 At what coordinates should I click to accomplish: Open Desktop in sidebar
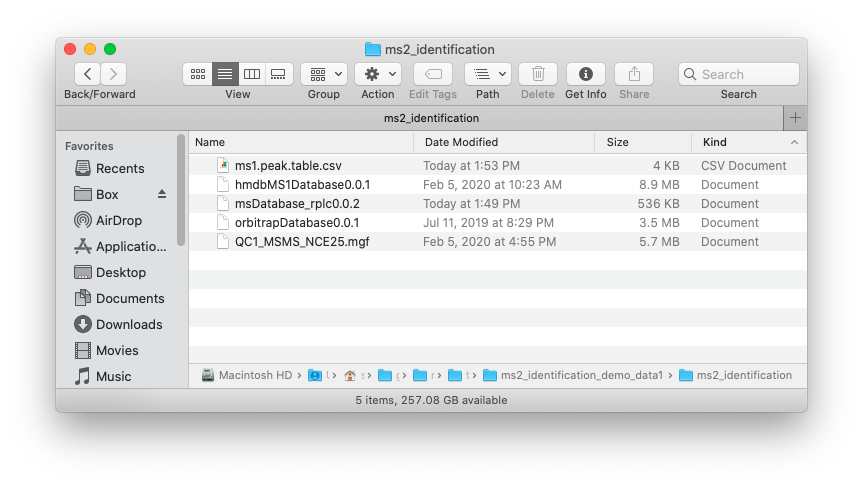[110, 272]
